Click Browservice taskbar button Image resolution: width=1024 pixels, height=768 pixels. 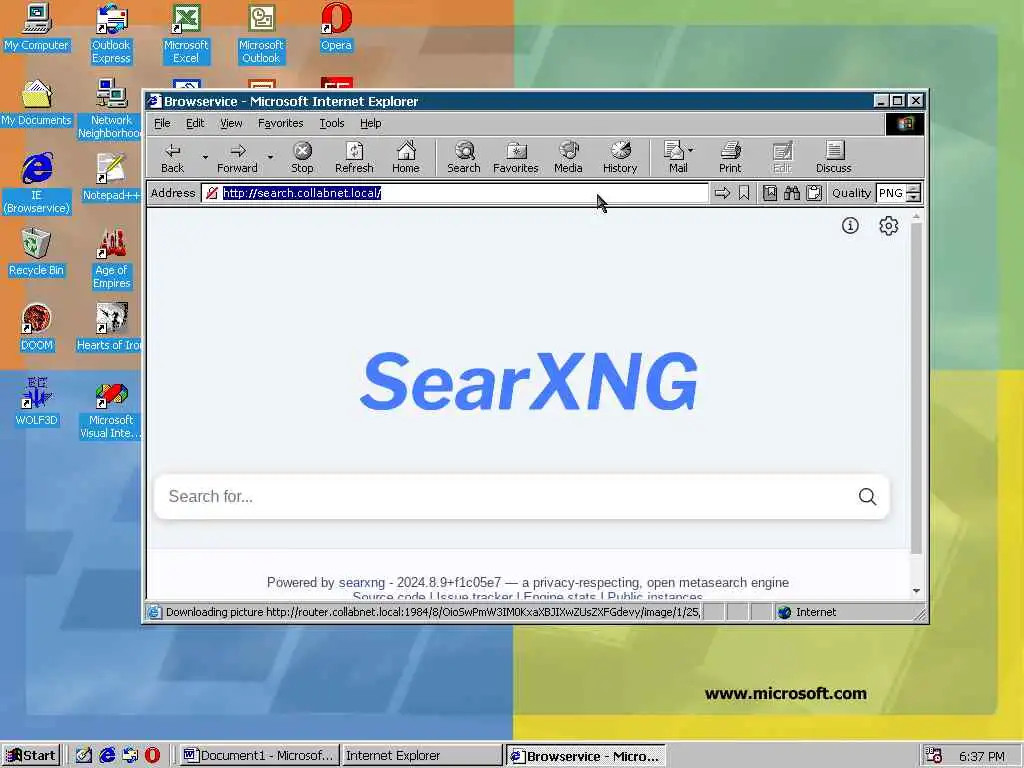(586, 756)
